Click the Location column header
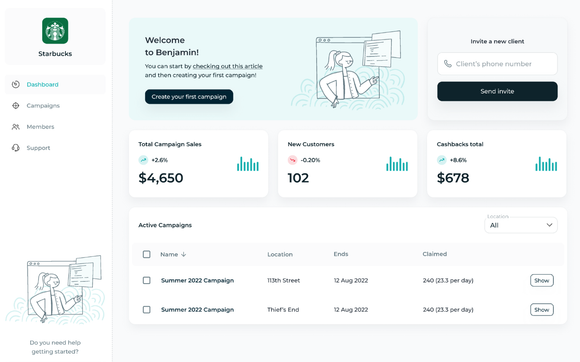This screenshot has height=362, width=580. (x=280, y=254)
